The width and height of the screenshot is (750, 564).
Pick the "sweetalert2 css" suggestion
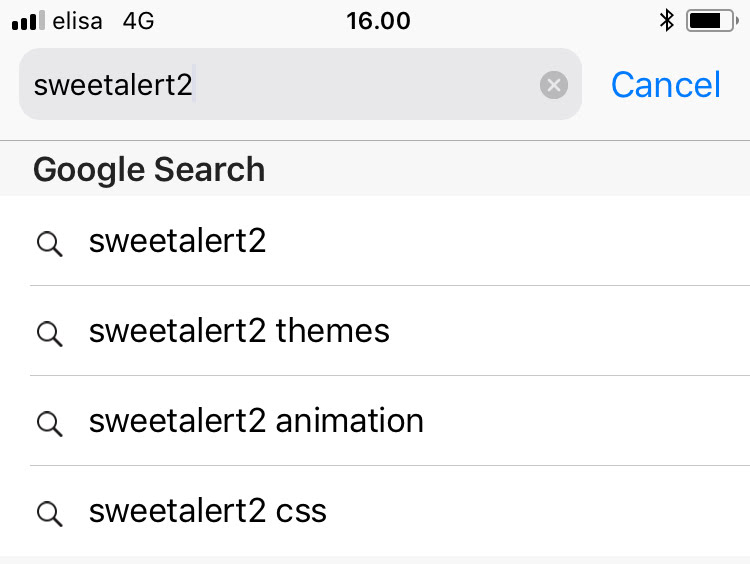pos(208,511)
